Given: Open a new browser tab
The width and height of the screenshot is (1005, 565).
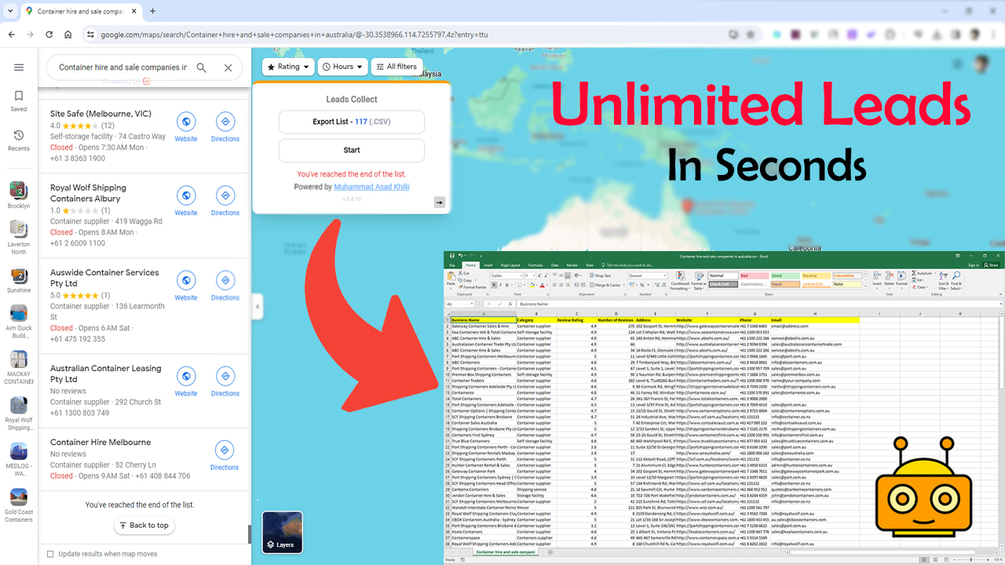Looking at the screenshot, I should [153, 11].
